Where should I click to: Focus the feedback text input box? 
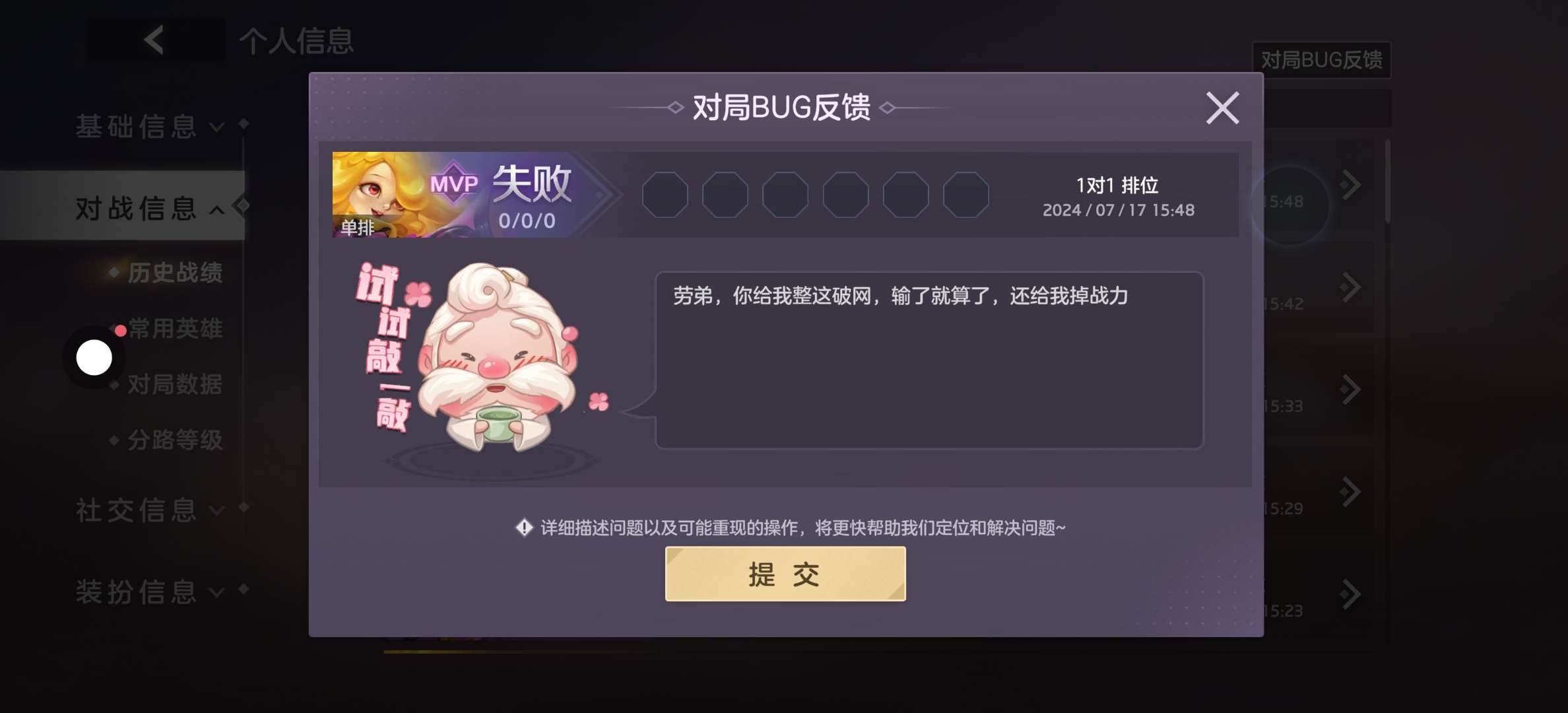[929, 360]
